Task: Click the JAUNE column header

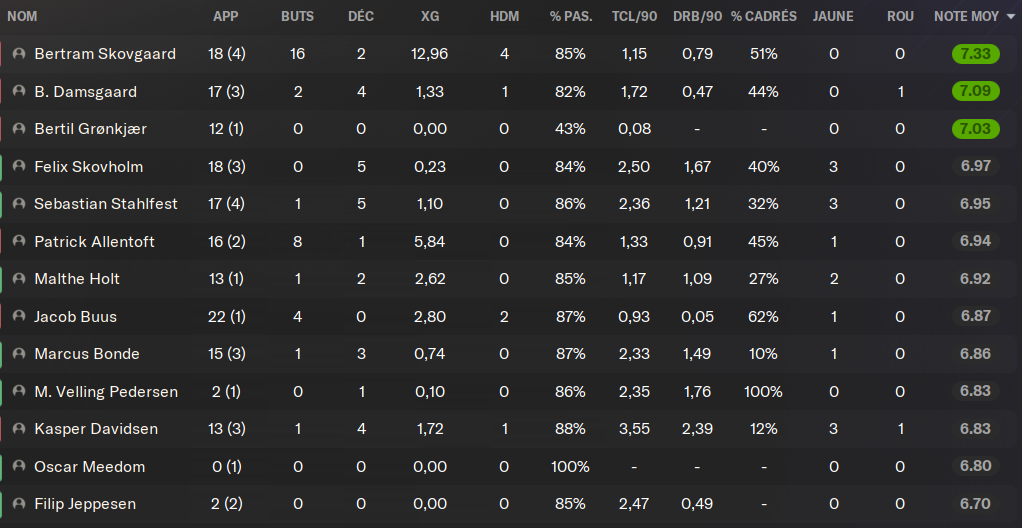Action: point(833,17)
